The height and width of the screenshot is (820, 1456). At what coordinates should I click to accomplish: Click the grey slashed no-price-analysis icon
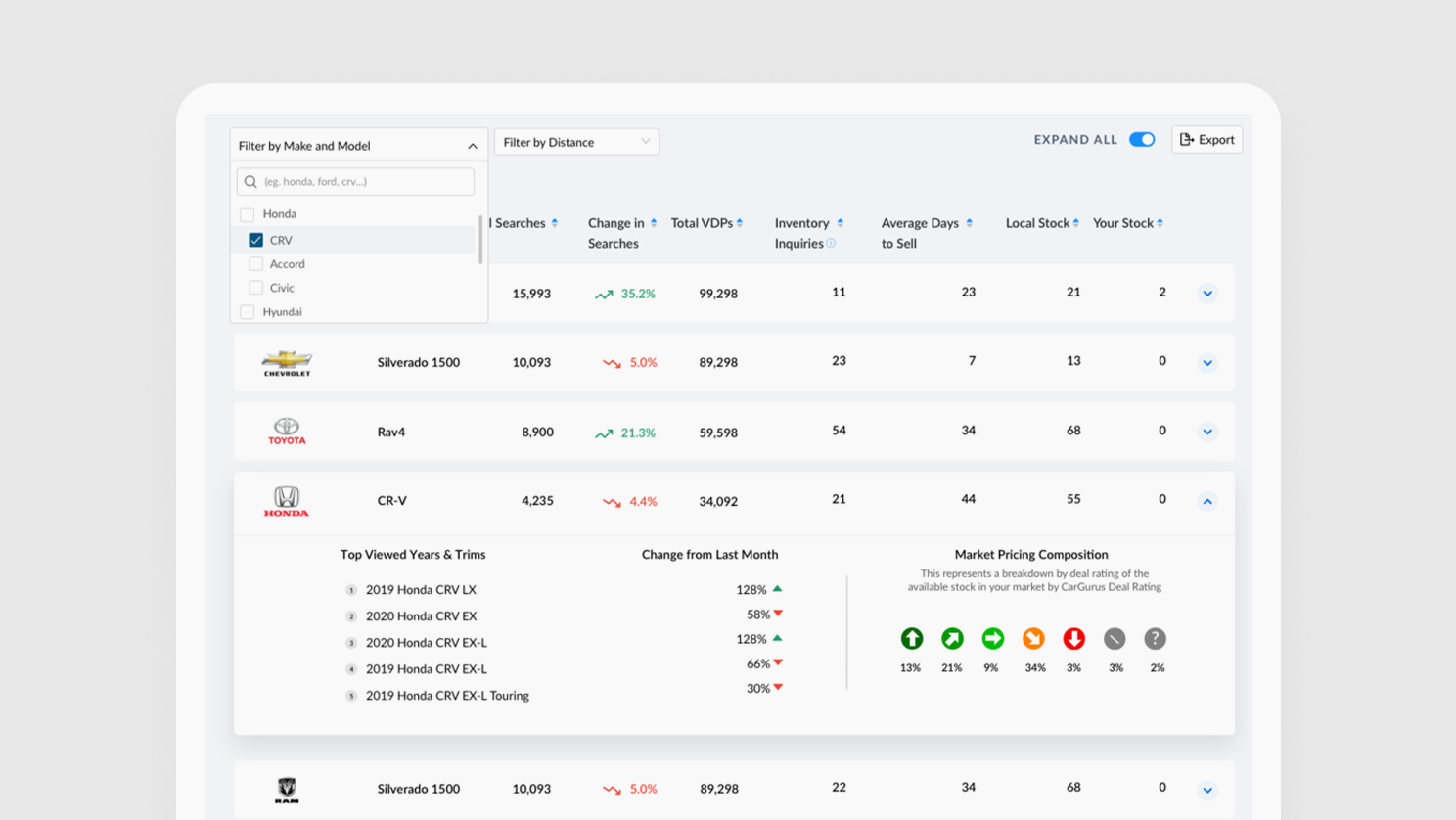coord(1115,639)
